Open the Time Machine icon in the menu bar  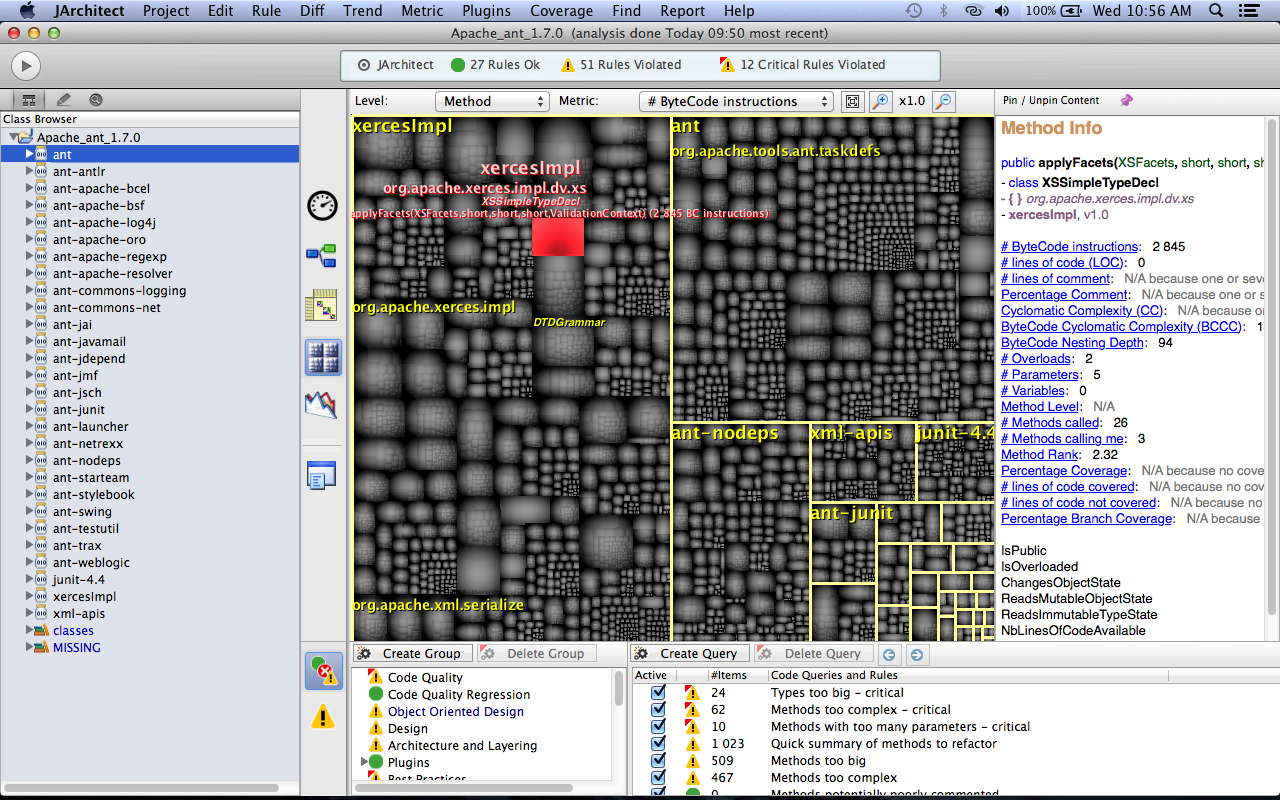tap(914, 11)
